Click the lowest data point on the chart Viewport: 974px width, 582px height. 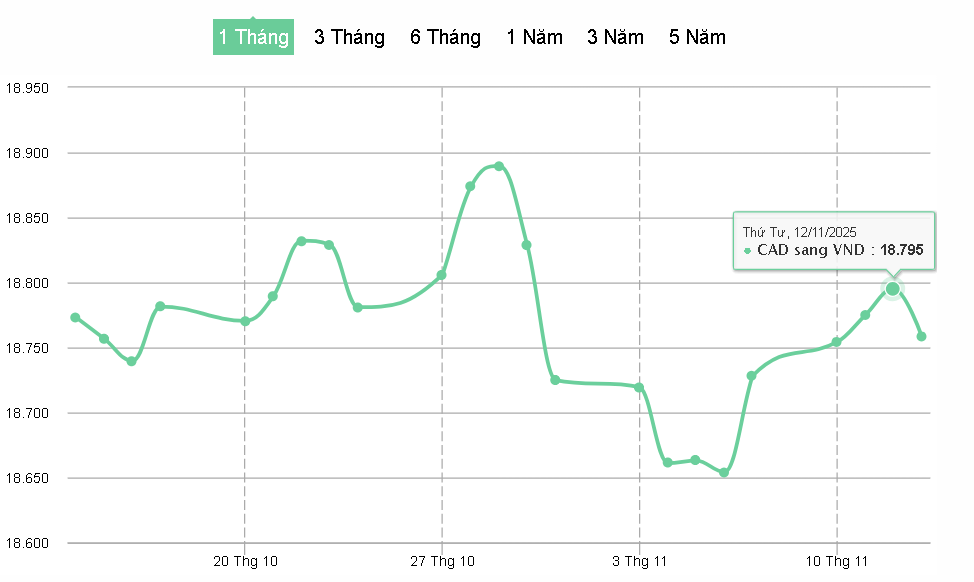[724, 472]
